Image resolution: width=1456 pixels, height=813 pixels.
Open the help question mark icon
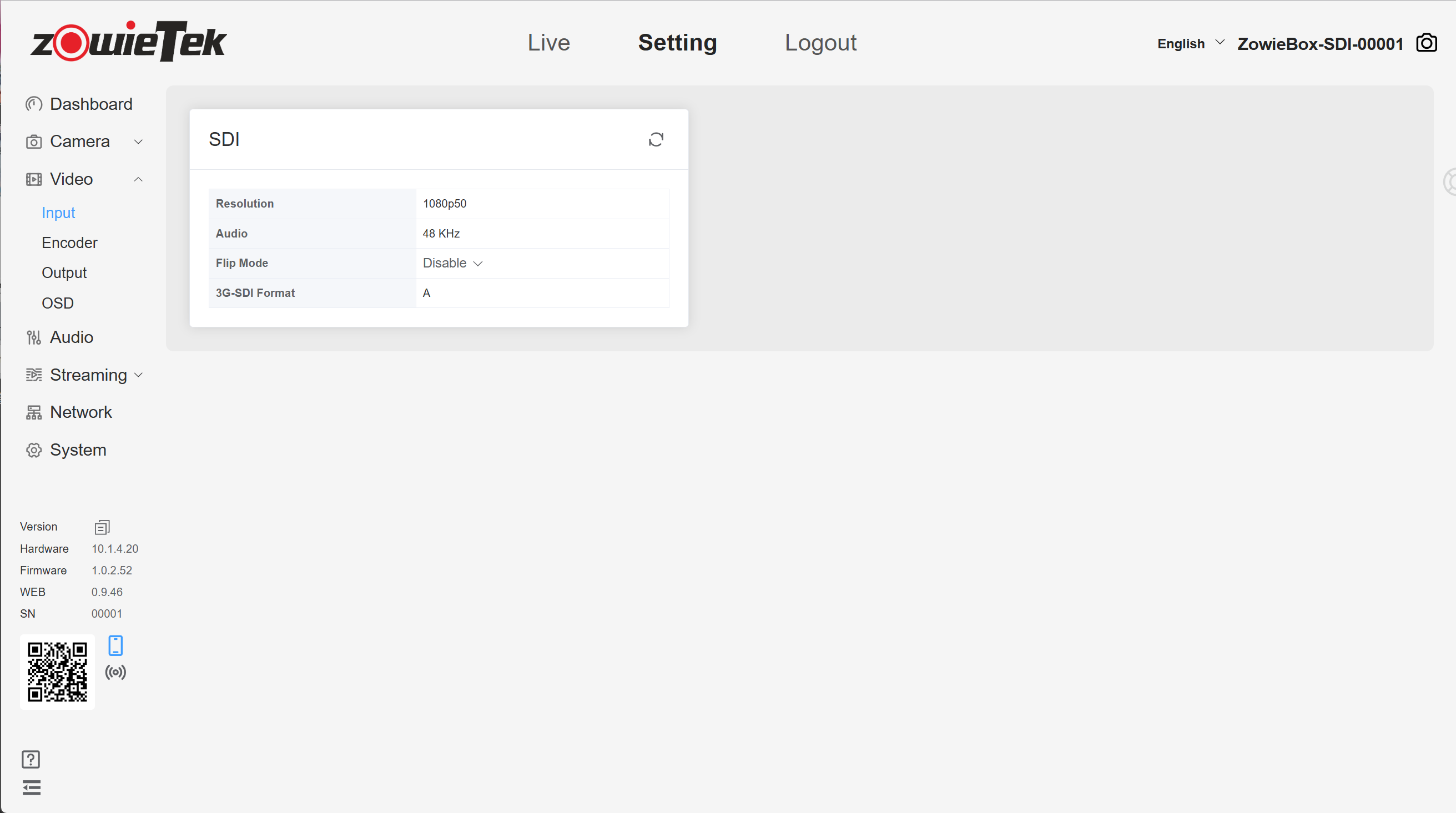(x=31, y=759)
